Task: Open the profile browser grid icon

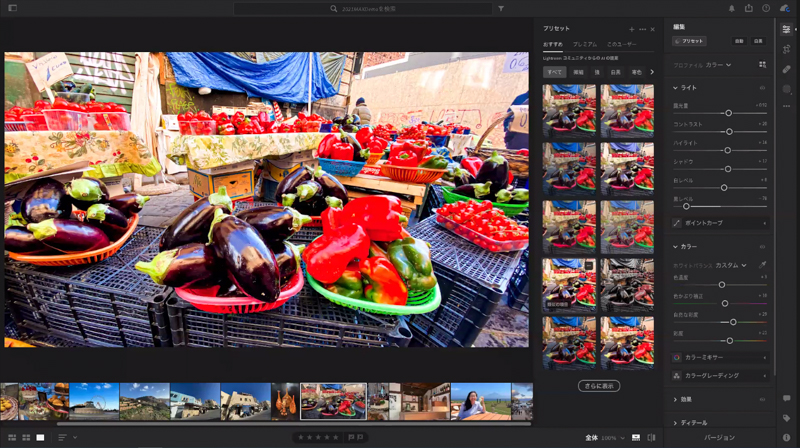Action: (x=762, y=64)
